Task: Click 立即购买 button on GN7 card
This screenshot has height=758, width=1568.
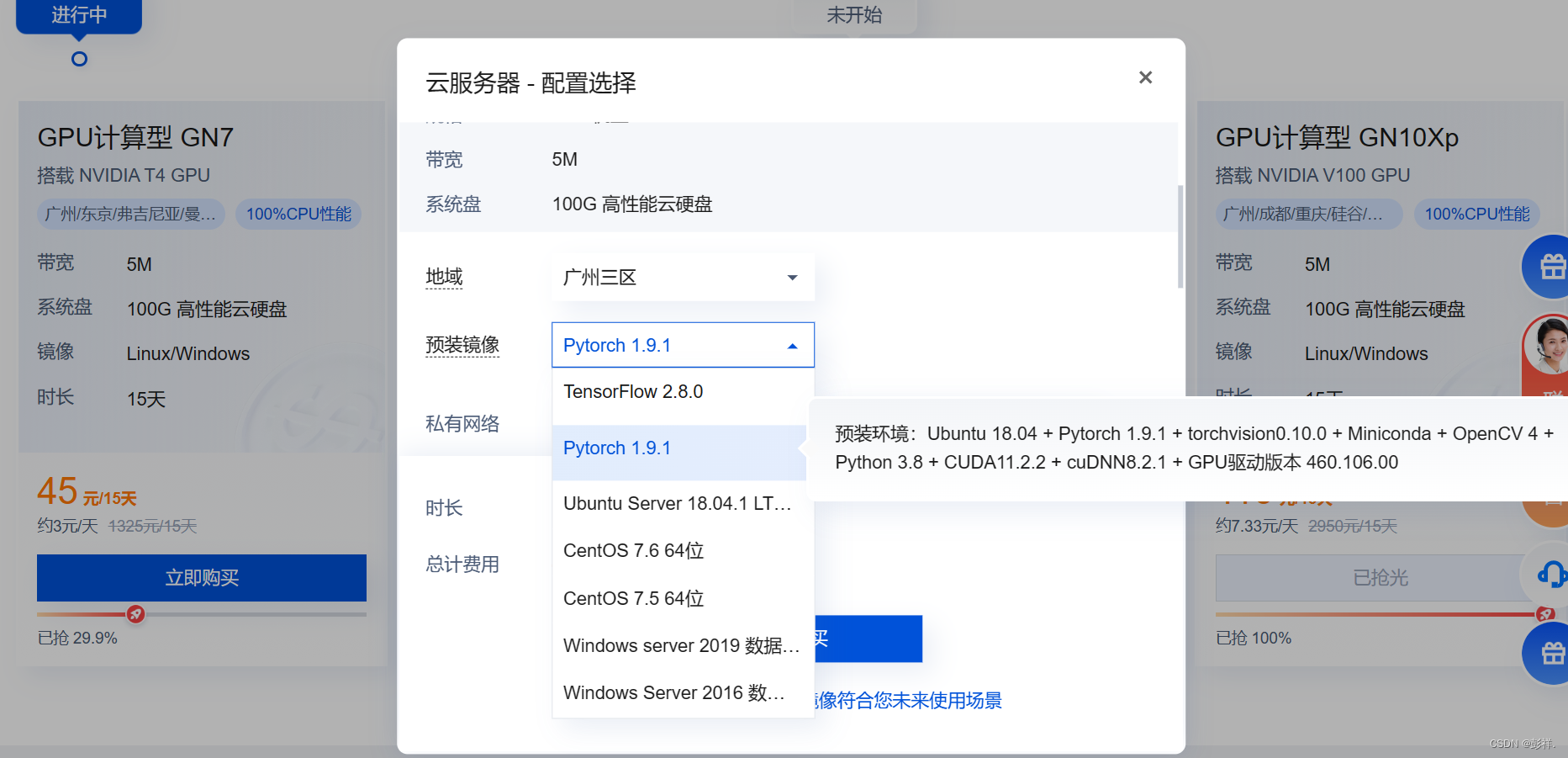Action: pos(202,578)
